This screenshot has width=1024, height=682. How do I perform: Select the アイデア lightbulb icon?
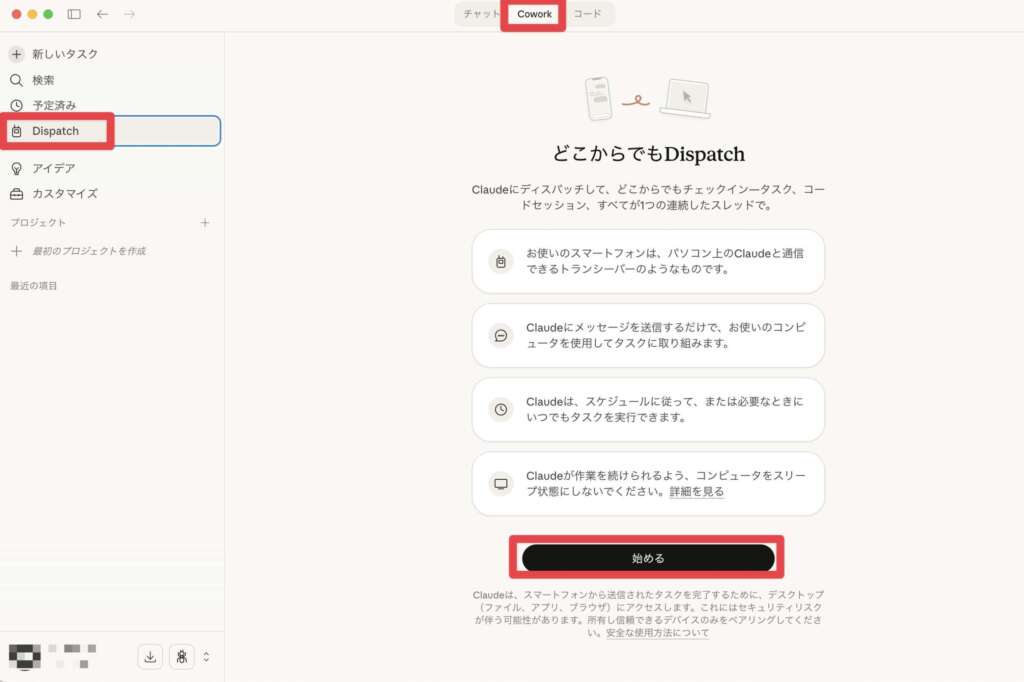pyautogui.click(x=15, y=168)
